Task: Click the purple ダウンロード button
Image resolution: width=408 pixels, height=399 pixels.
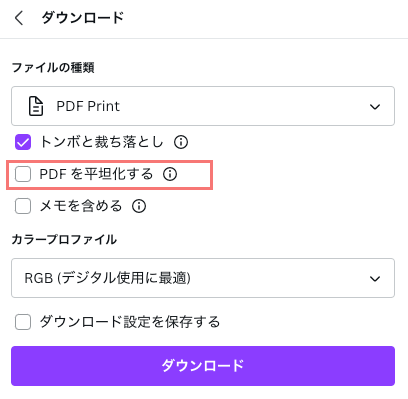Action: click(203, 366)
